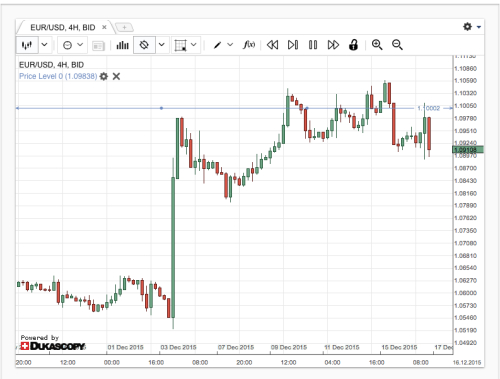500x379 pixels.
Task: Open Price Level 0 settings gear
Action: pyautogui.click(x=104, y=76)
